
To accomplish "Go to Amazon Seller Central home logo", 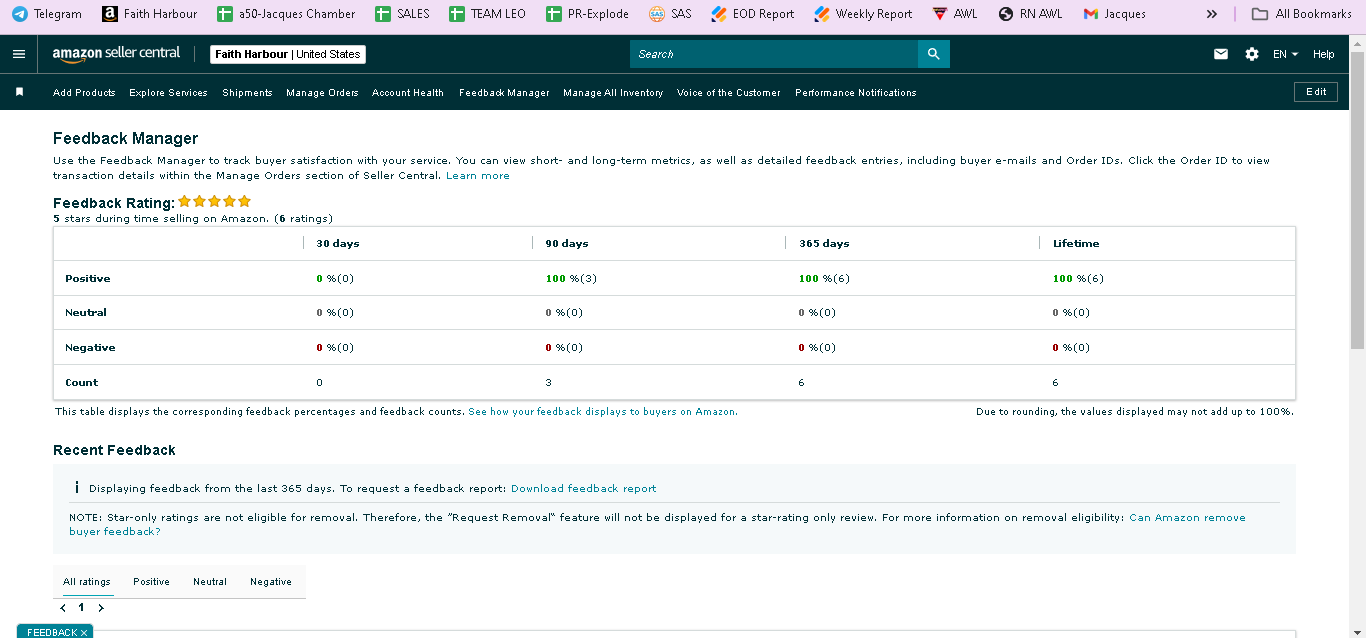I will click(117, 53).
